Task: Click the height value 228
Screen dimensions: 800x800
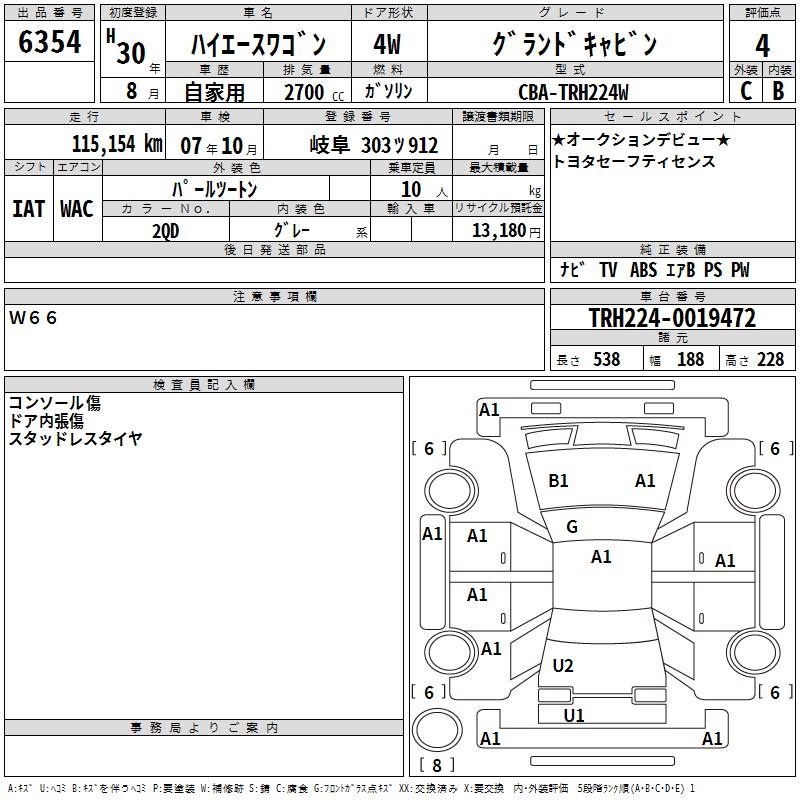Action: coord(770,359)
